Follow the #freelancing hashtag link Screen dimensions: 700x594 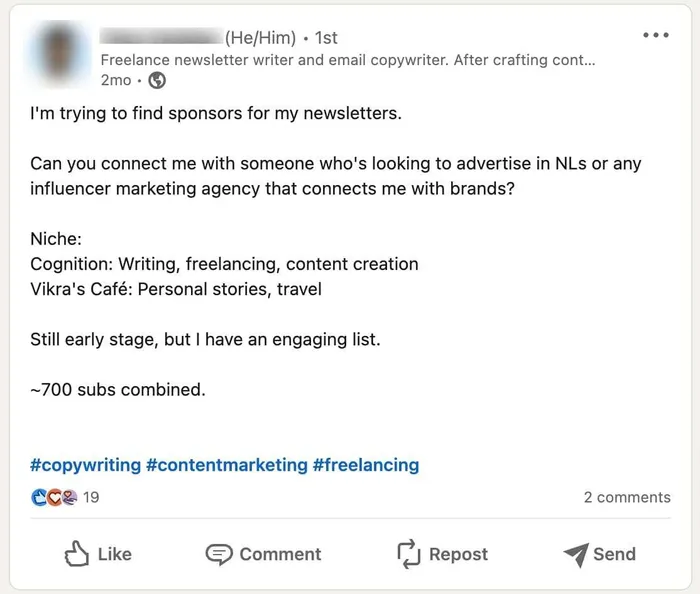click(366, 465)
